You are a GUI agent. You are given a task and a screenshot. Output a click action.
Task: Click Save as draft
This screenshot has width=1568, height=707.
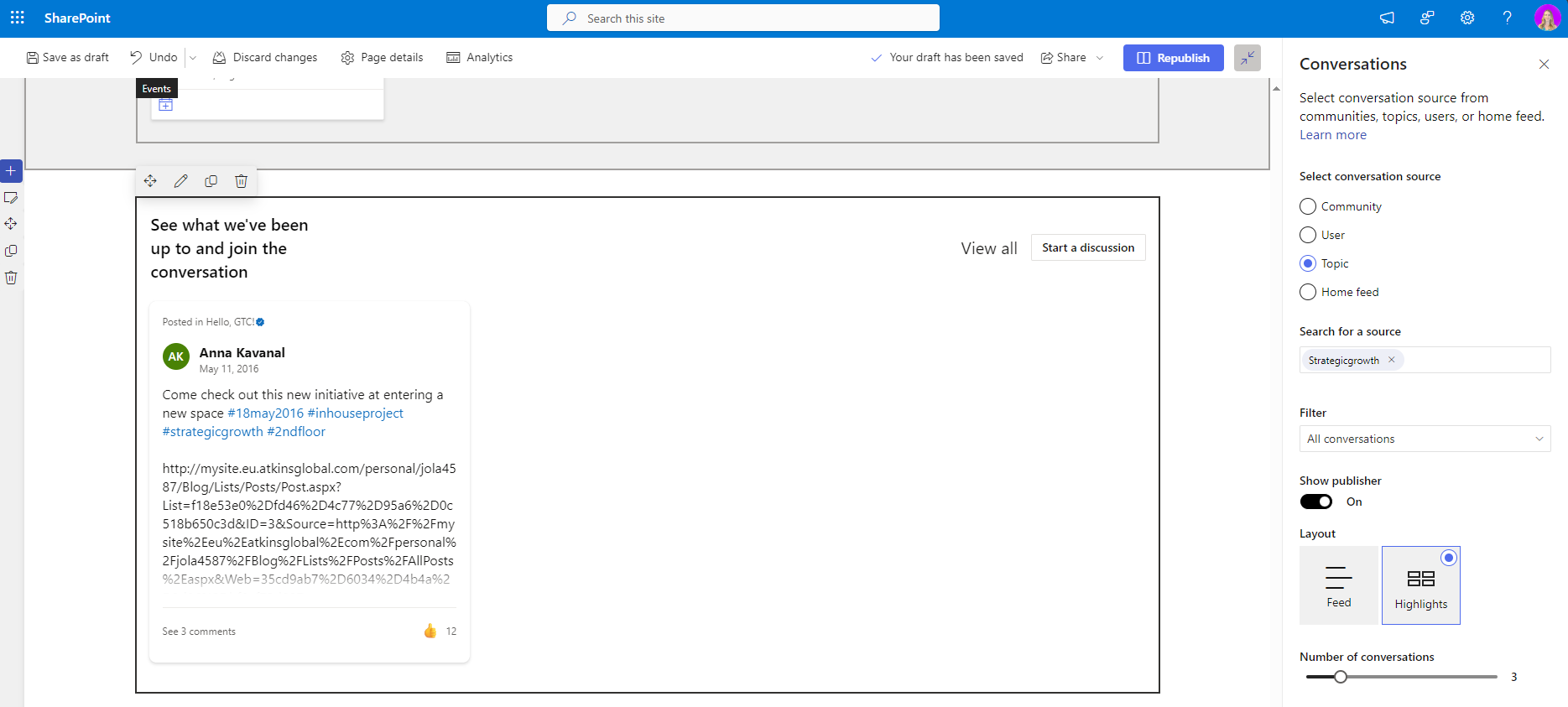click(68, 58)
